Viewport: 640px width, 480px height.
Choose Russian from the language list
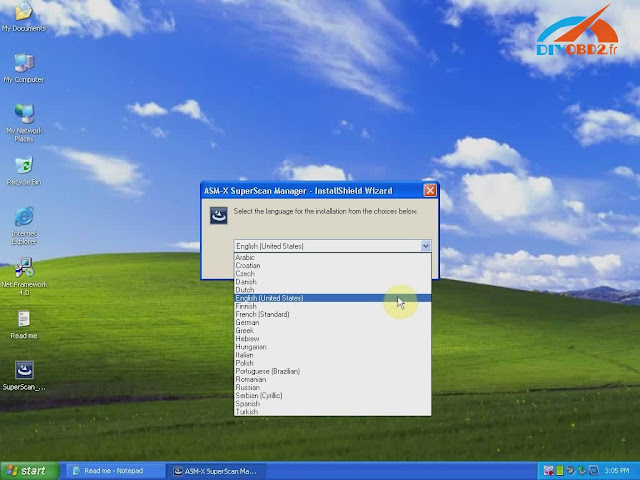[332, 387]
